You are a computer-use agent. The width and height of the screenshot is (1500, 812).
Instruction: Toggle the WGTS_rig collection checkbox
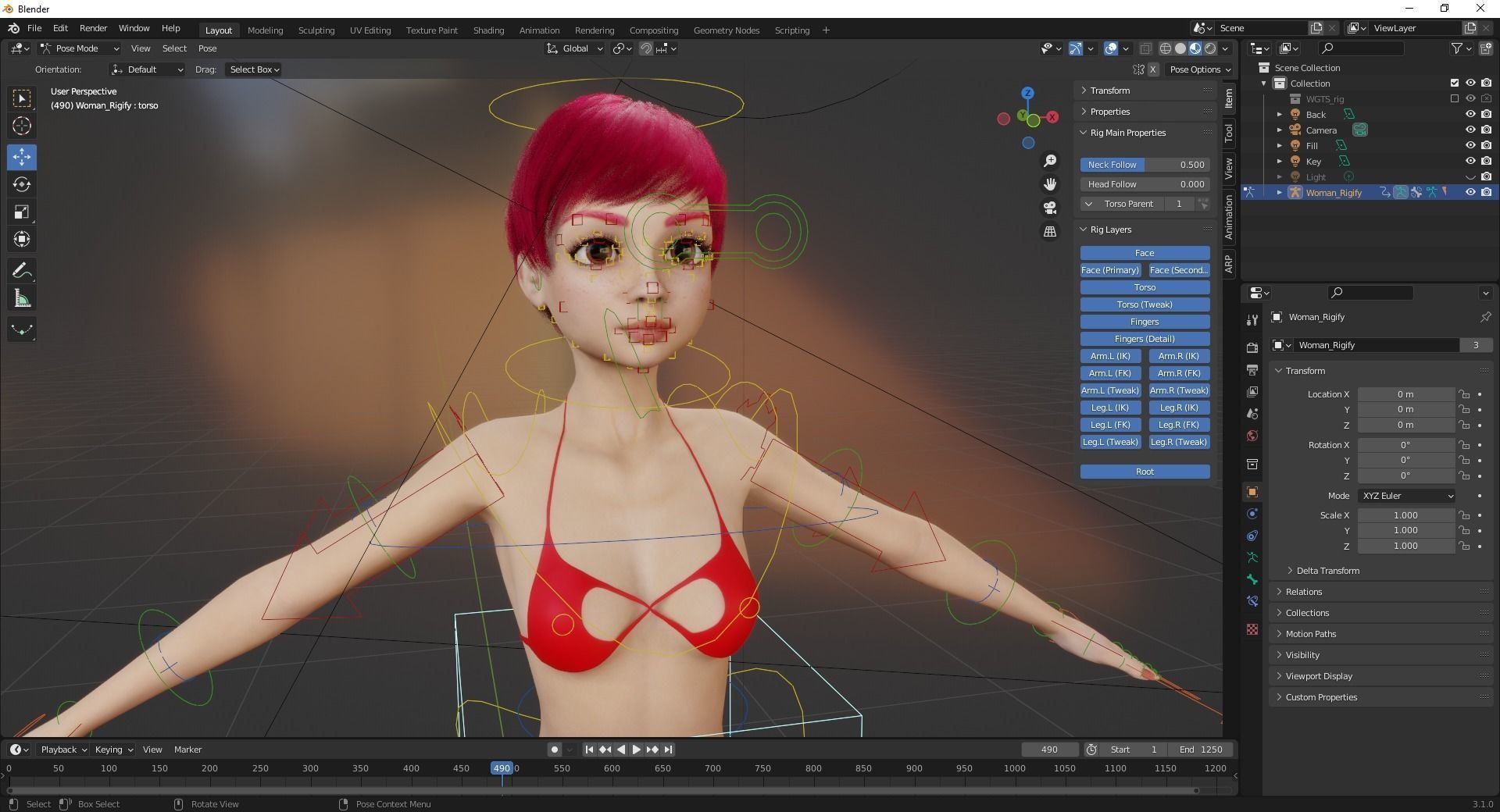[x=1454, y=98]
